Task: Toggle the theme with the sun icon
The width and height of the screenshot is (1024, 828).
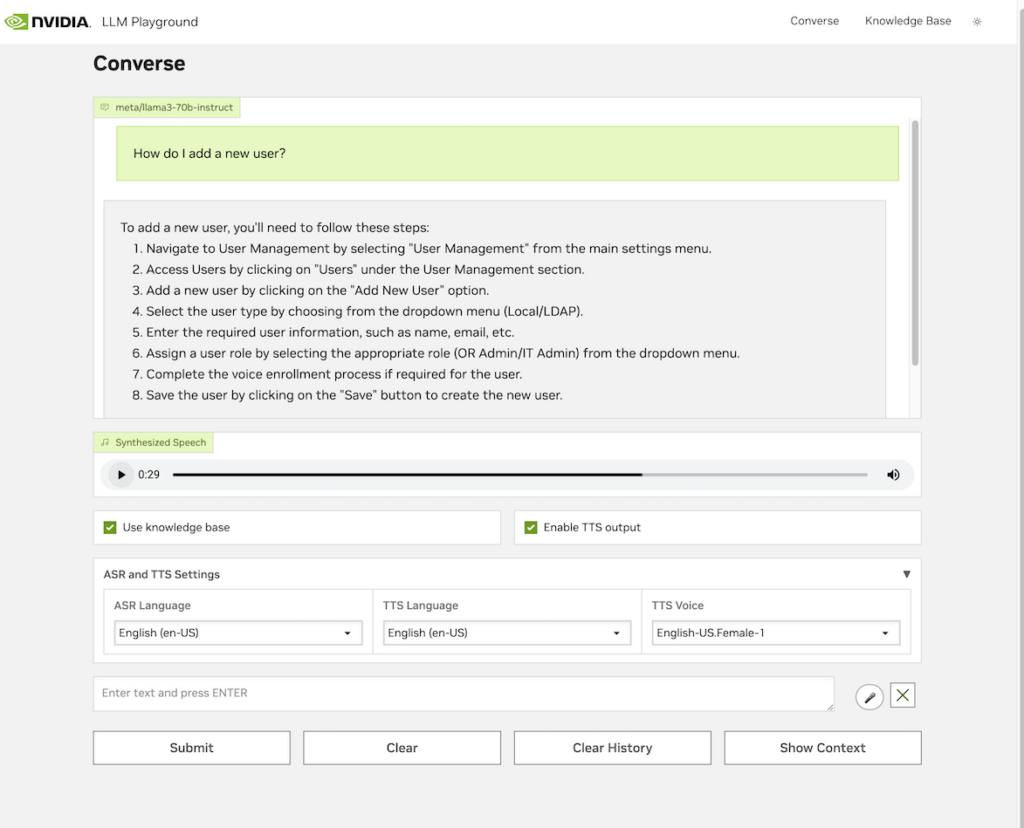Action: point(976,21)
